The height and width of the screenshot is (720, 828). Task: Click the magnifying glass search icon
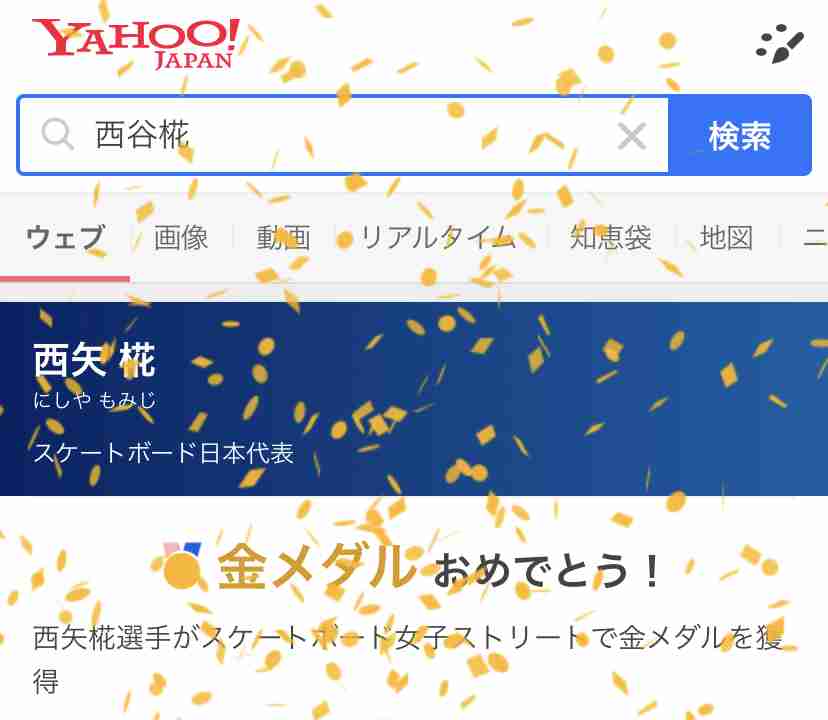pyautogui.click(x=57, y=134)
